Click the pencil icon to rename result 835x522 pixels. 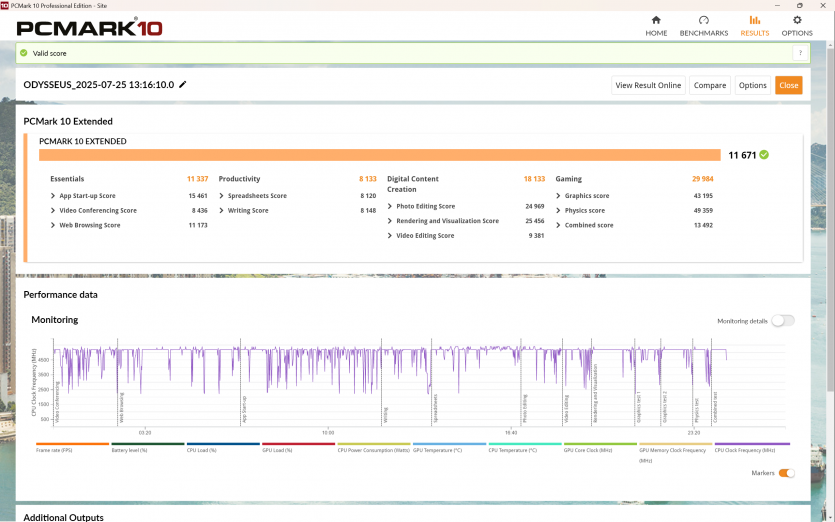coord(183,85)
